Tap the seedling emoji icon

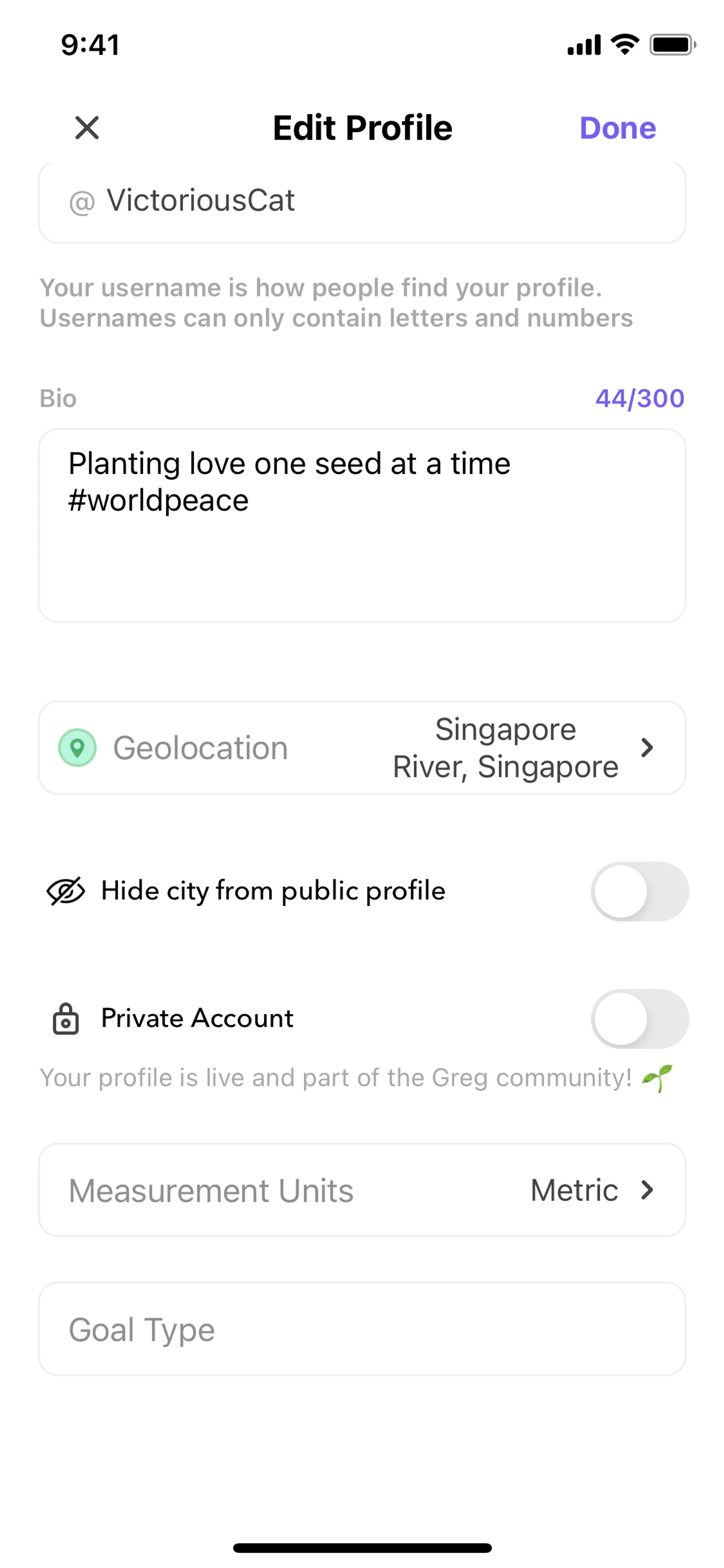point(658,1078)
